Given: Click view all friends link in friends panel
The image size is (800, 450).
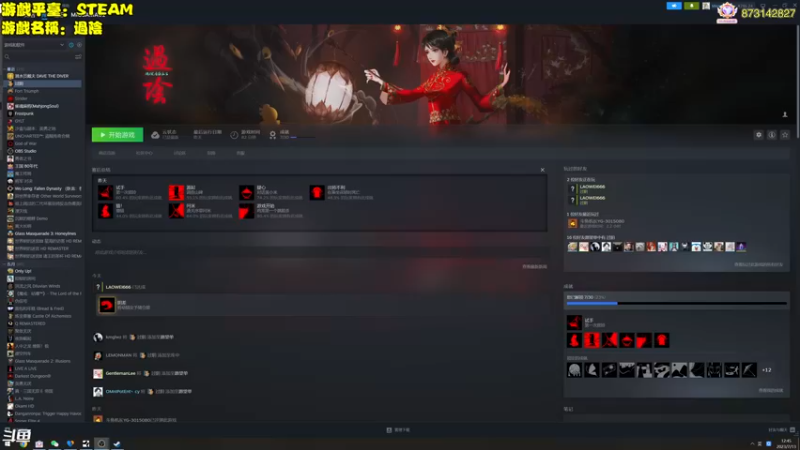Looking at the screenshot, I should click(758, 264).
